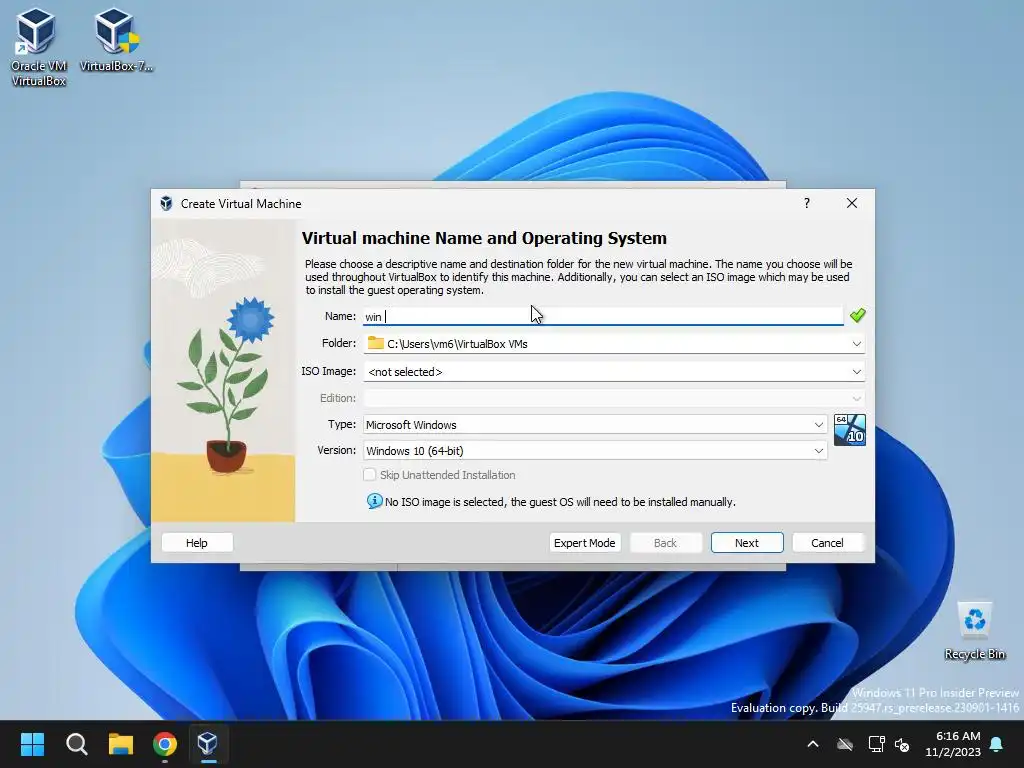Toggle Skip Unattended Installation checkbox
This screenshot has height=768, width=1024.
click(x=370, y=475)
